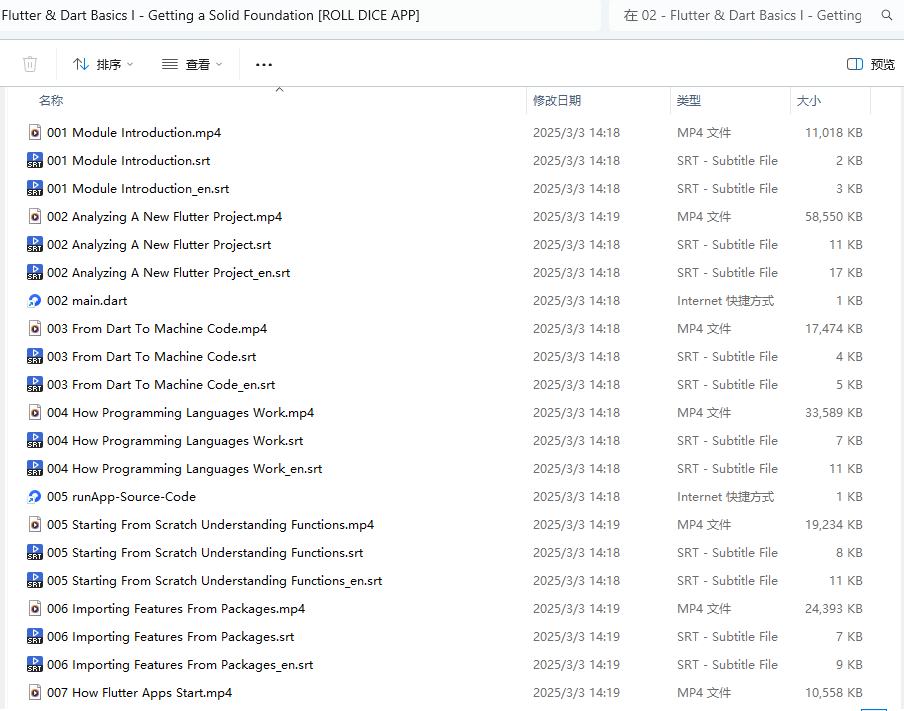The image size is (904, 711).
Task: Click the video icon of 006 Importing Features From Packages.mp4
Action: click(35, 609)
